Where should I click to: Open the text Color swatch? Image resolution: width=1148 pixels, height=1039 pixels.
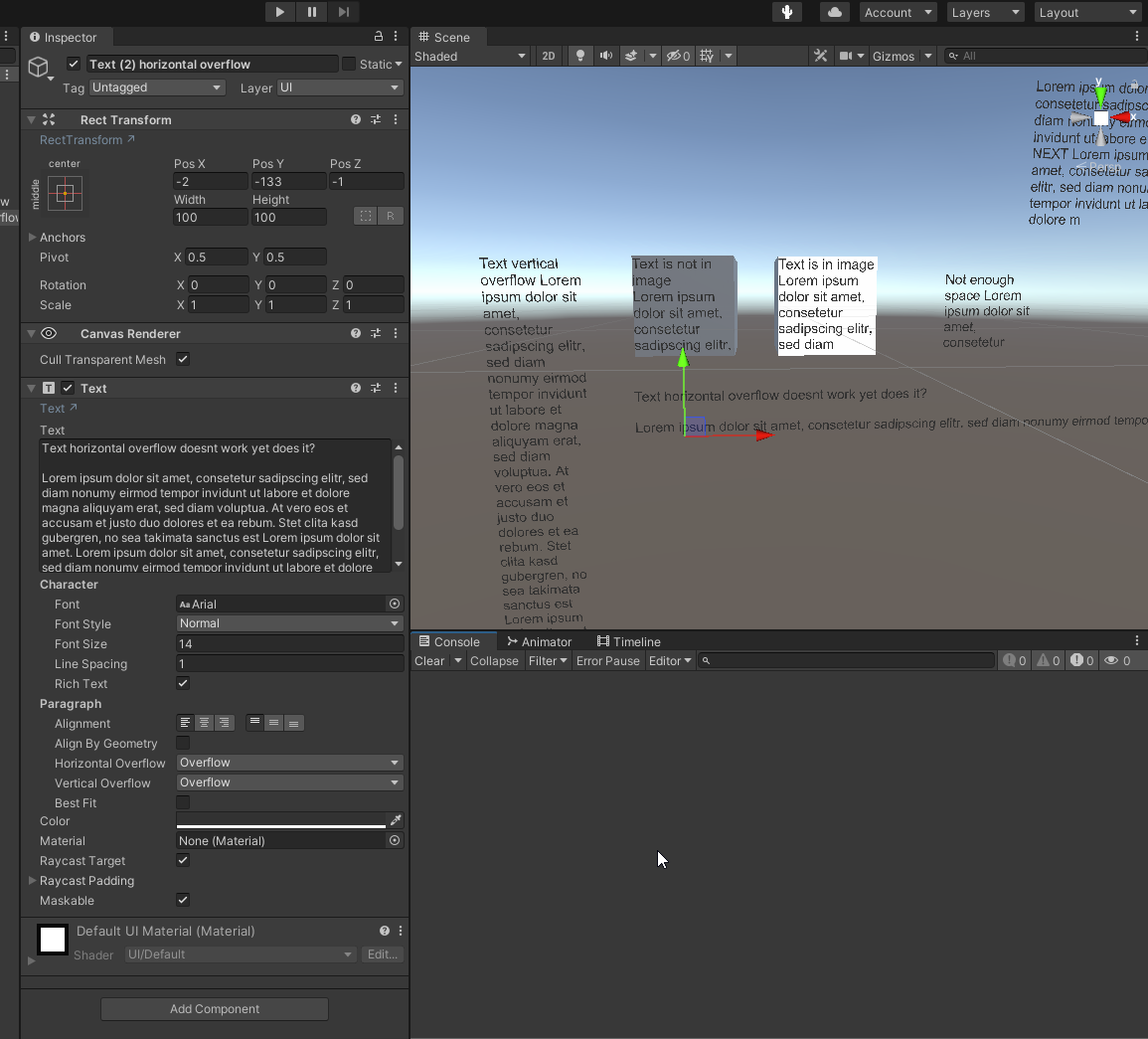pos(278,820)
